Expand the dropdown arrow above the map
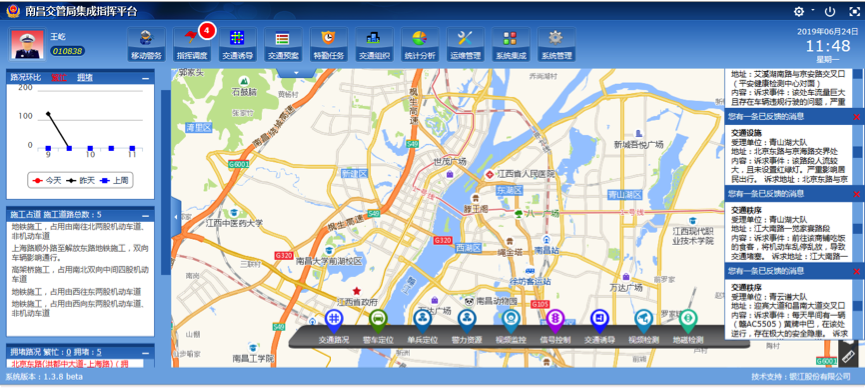 click(x=297, y=72)
